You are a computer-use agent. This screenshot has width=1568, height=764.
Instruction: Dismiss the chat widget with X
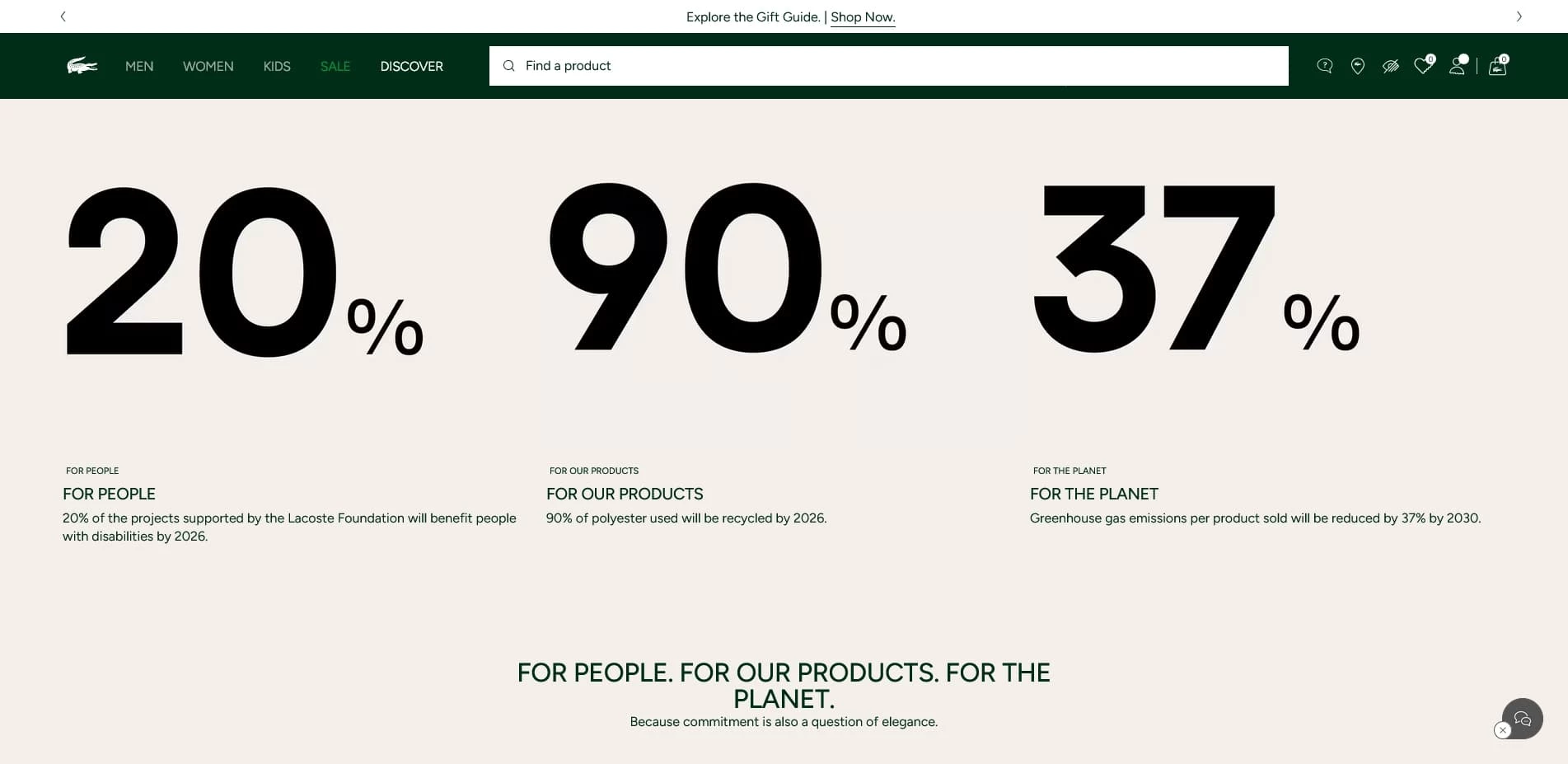pyautogui.click(x=1503, y=730)
